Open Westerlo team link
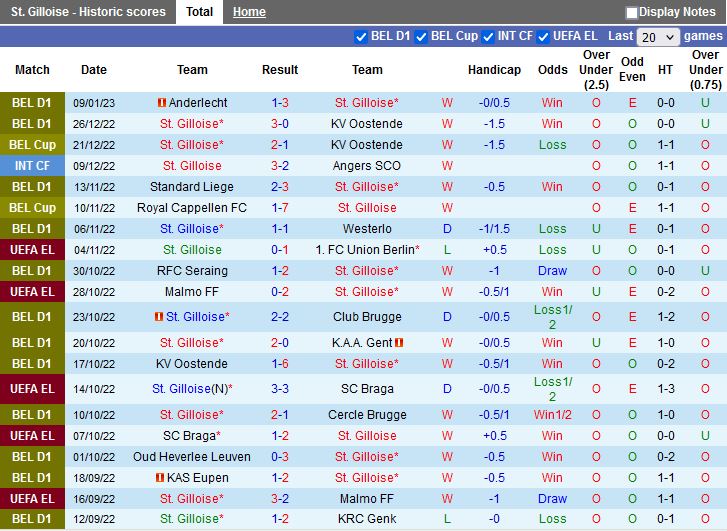Viewport: 727px width, 531px height. pyautogui.click(x=367, y=229)
